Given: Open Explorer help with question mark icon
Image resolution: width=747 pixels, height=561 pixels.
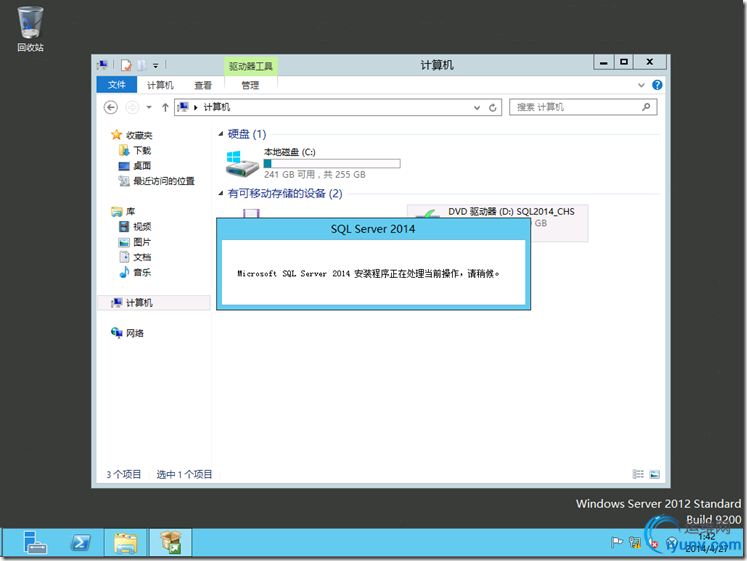Looking at the screenshot, I should tap(657, 85).
